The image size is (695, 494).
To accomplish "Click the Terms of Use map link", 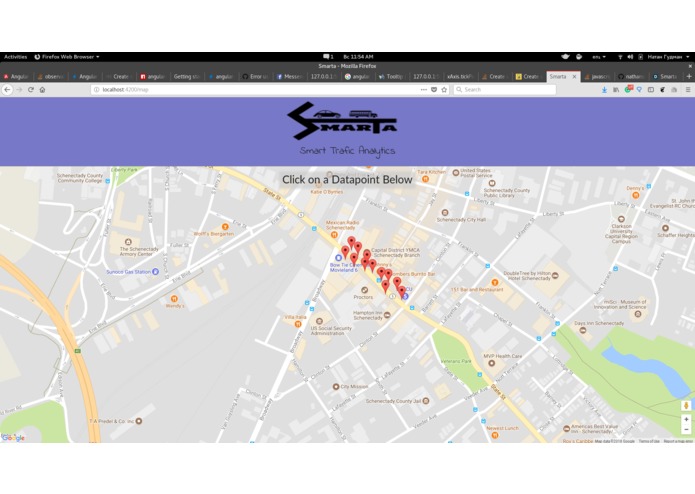I will pyautogui.click(x=649, y=441).
